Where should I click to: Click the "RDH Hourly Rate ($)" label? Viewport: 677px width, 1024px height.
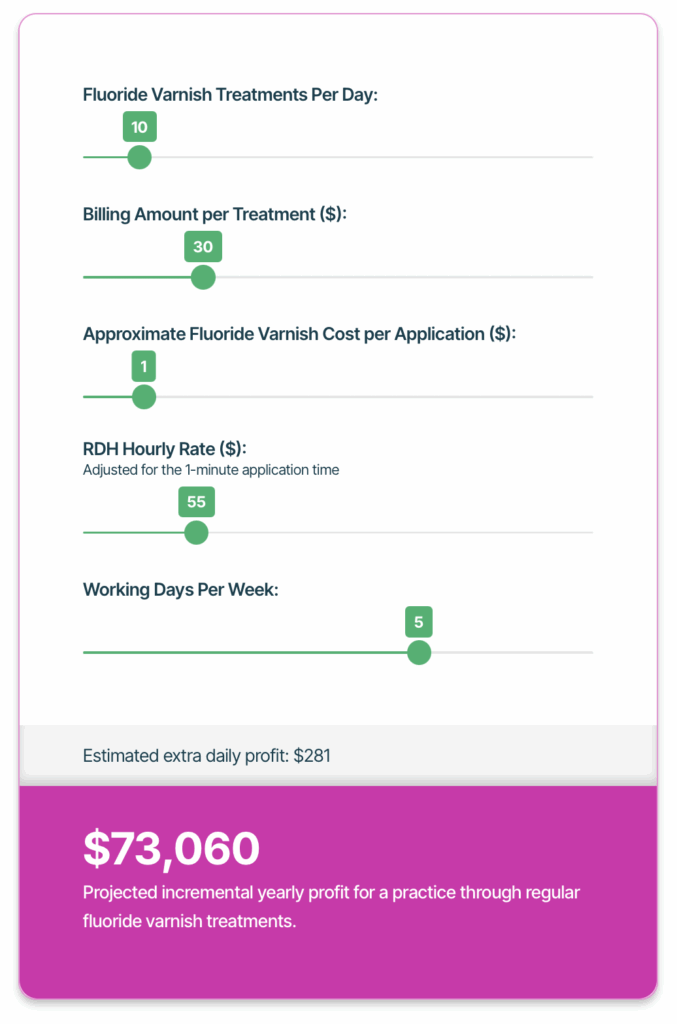[x=164, y=449]
